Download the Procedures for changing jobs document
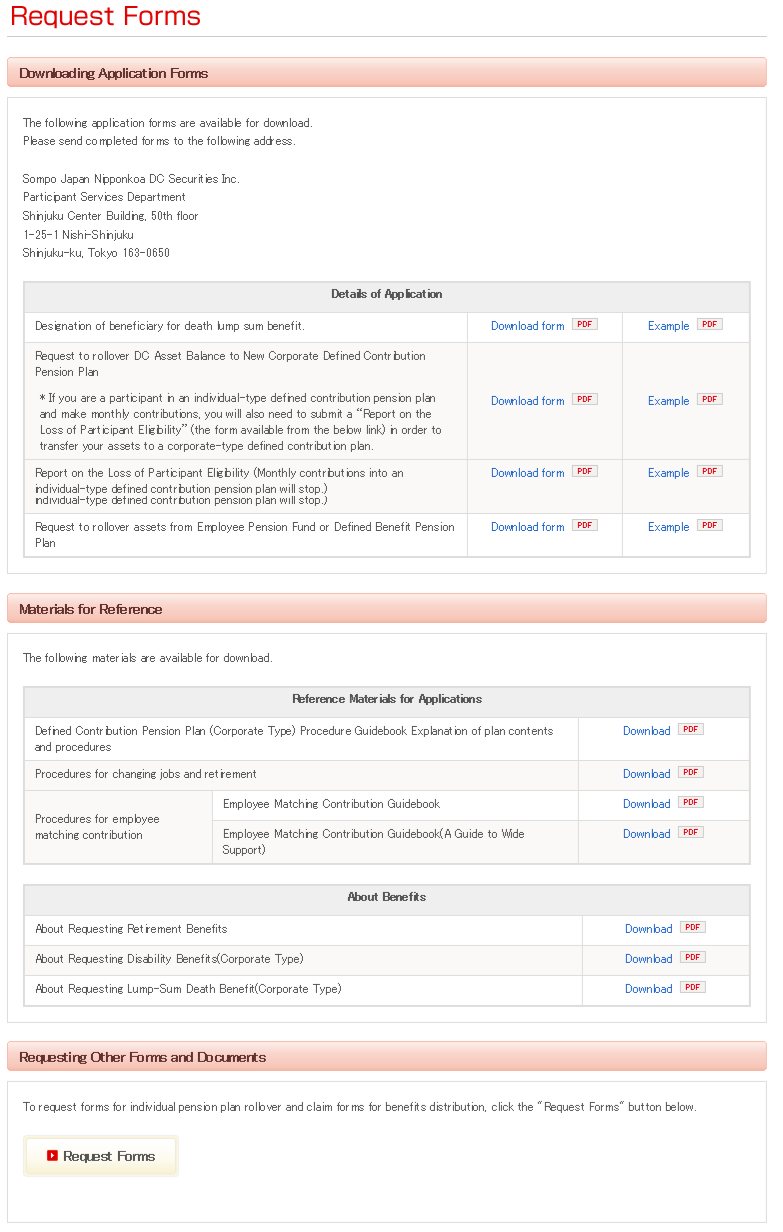The image size is (783, 1232). (x=647, y=773)
